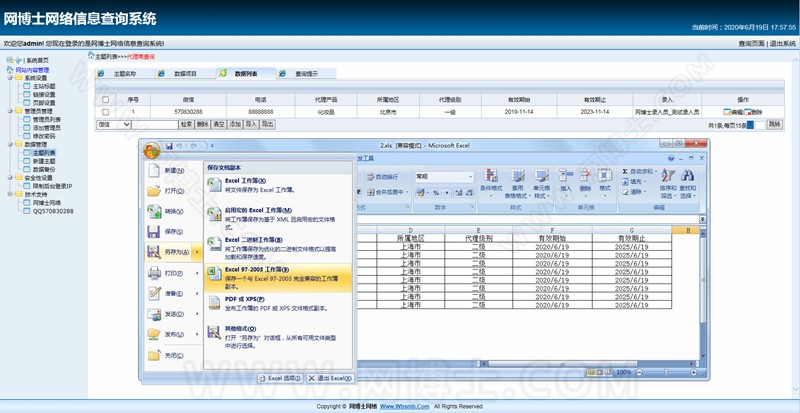This screenshot has width=800, height=413.
Task: Expand the formula bar chevron
Action: coord(703,219)
